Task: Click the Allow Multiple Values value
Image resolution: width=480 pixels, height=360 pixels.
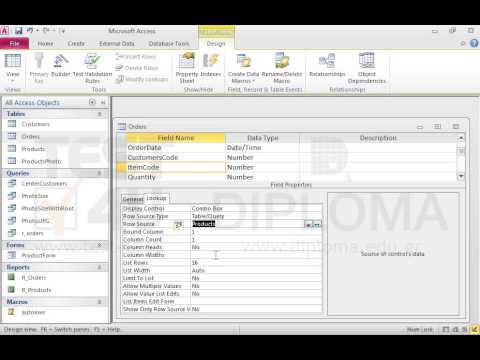Action: click(256, 286)
